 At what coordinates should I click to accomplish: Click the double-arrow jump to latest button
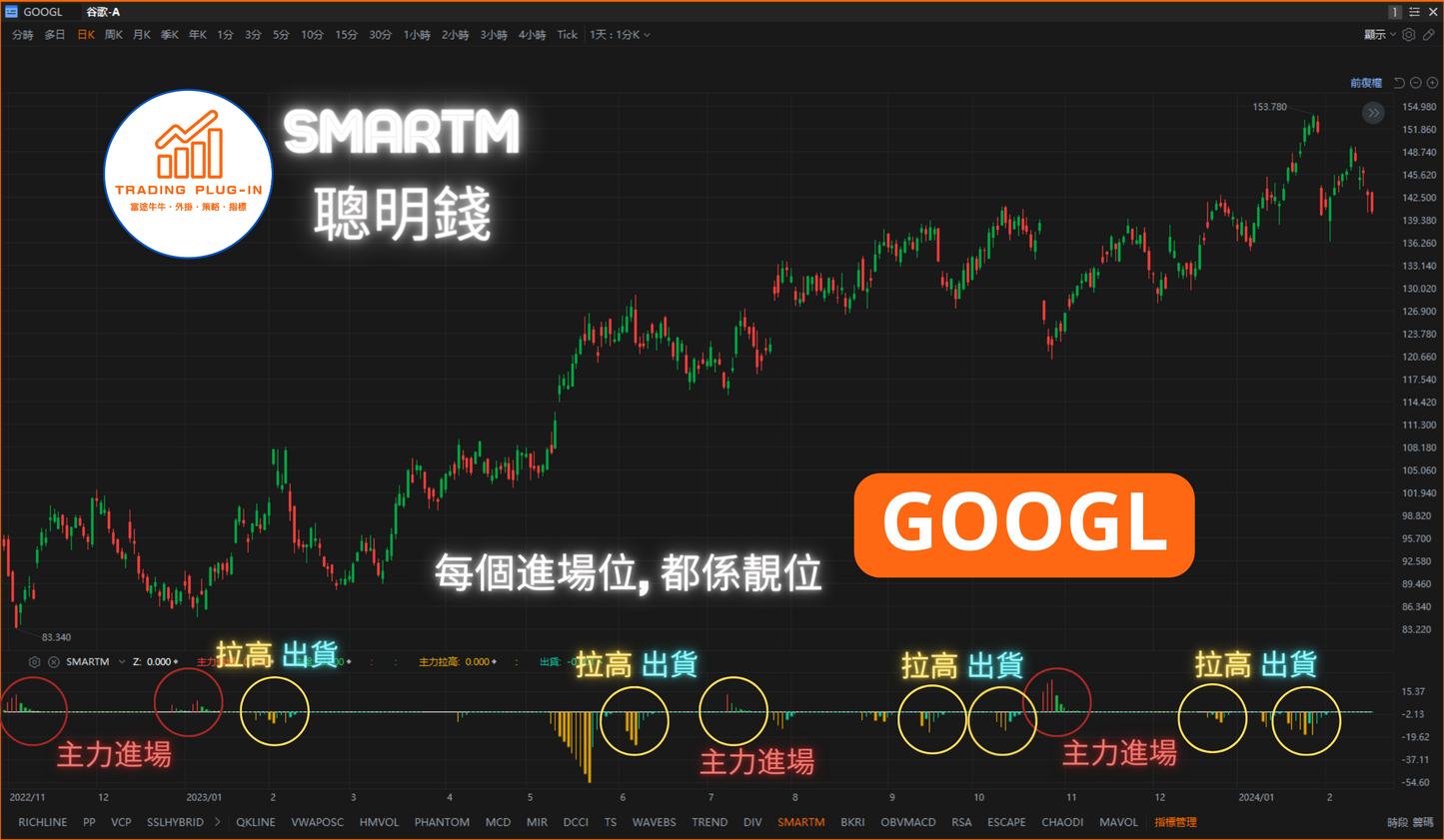coord(1373,113)
